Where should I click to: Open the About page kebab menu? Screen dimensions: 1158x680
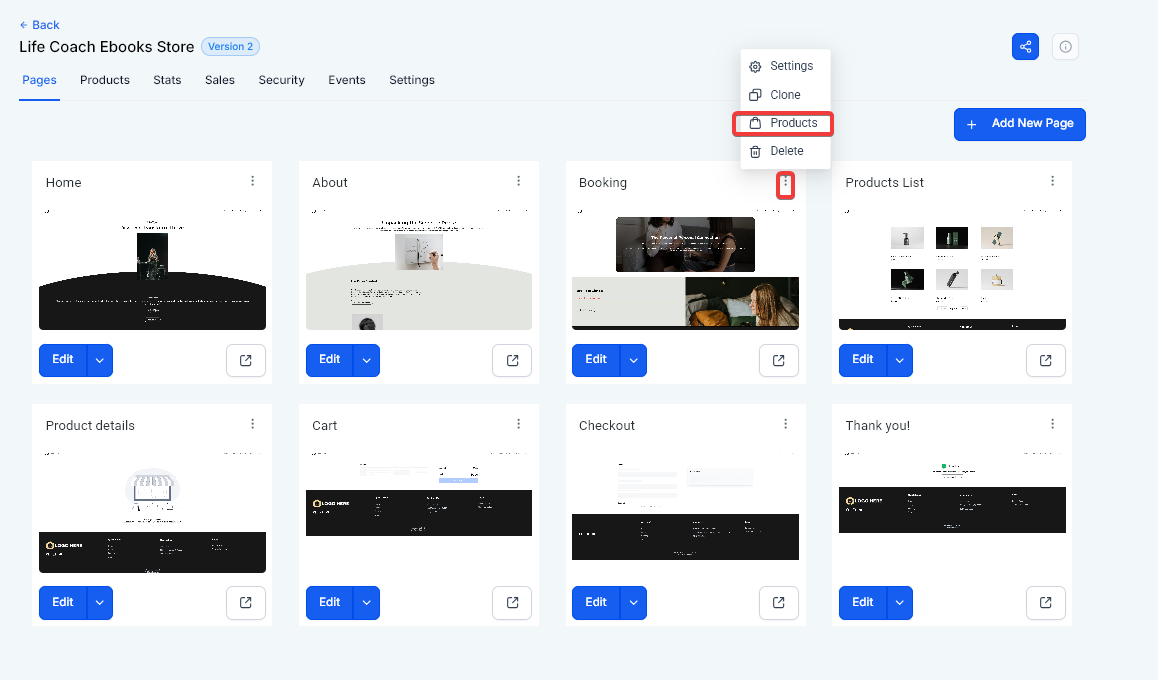(x=518, y=181)
